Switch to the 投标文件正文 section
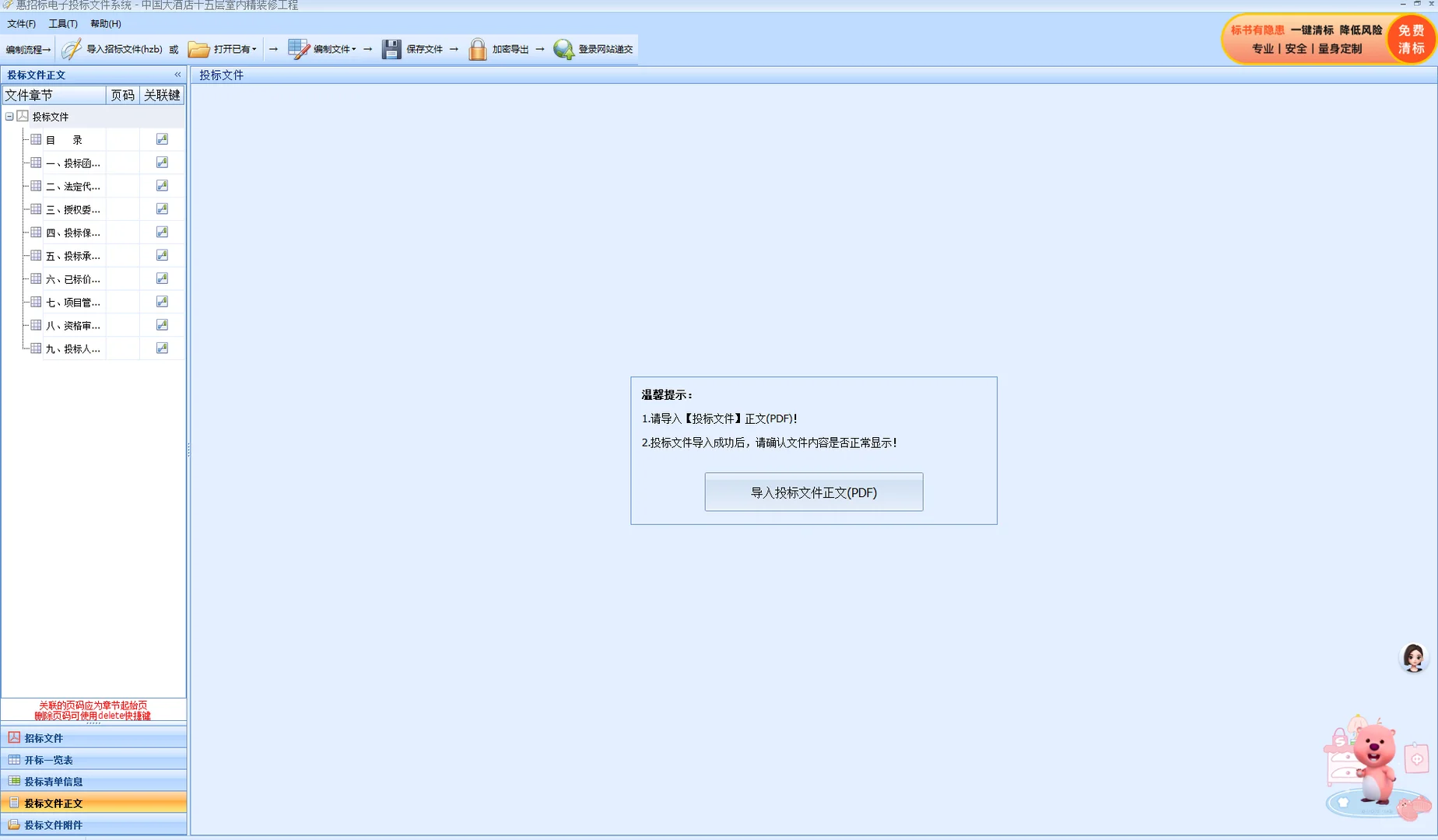Image resolution: width=1438 pixels, height=840 pixels. click(94, 803)
